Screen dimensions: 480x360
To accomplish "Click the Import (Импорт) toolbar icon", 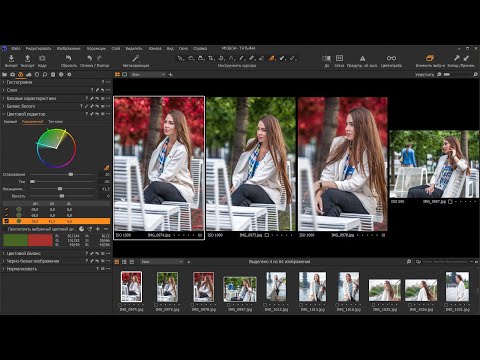I will [x=11, y=59].
